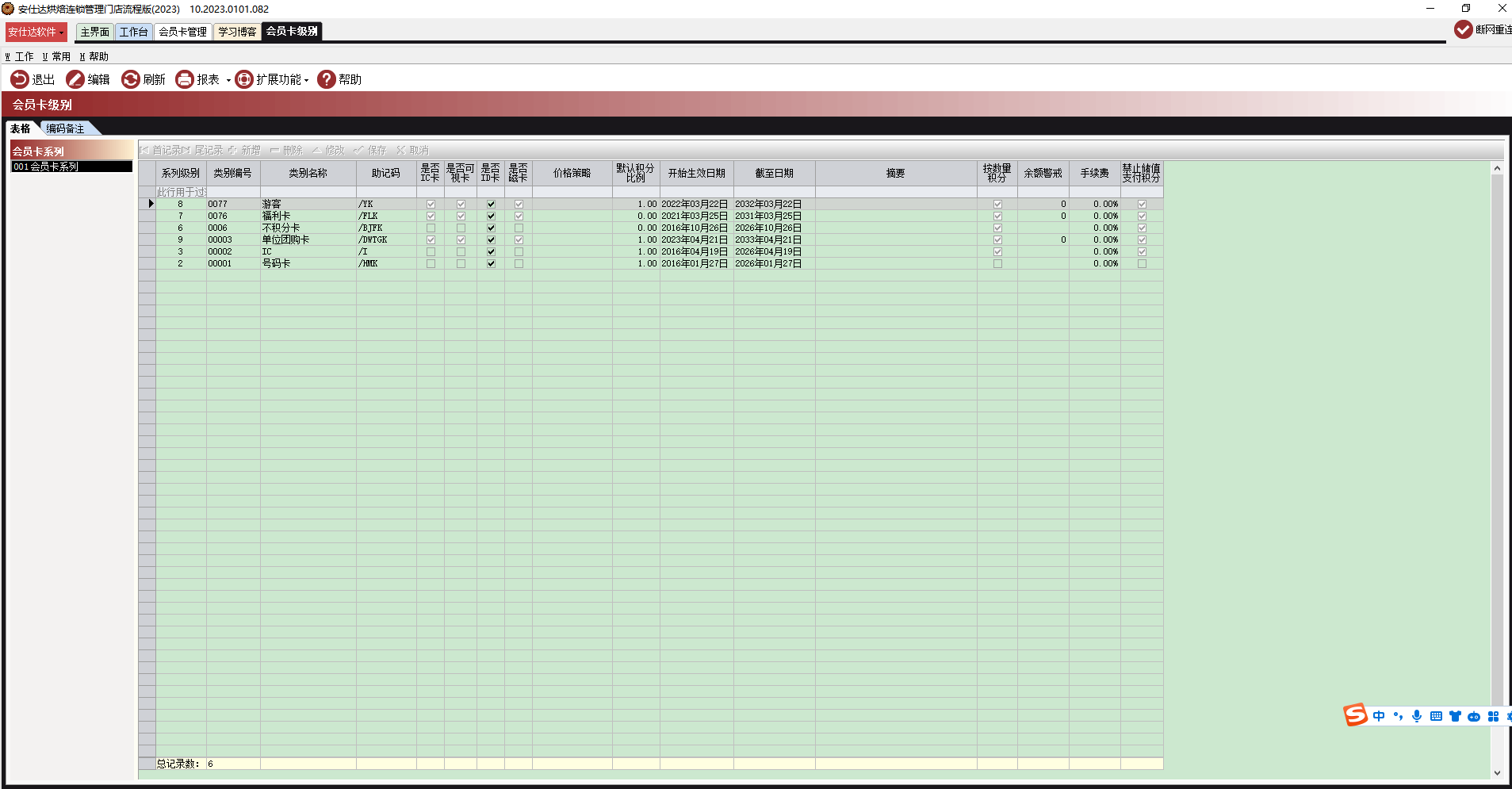Open the 帮助 menu in menu bar
This screenshot has height=789, width=1512.
coord(94,56)
